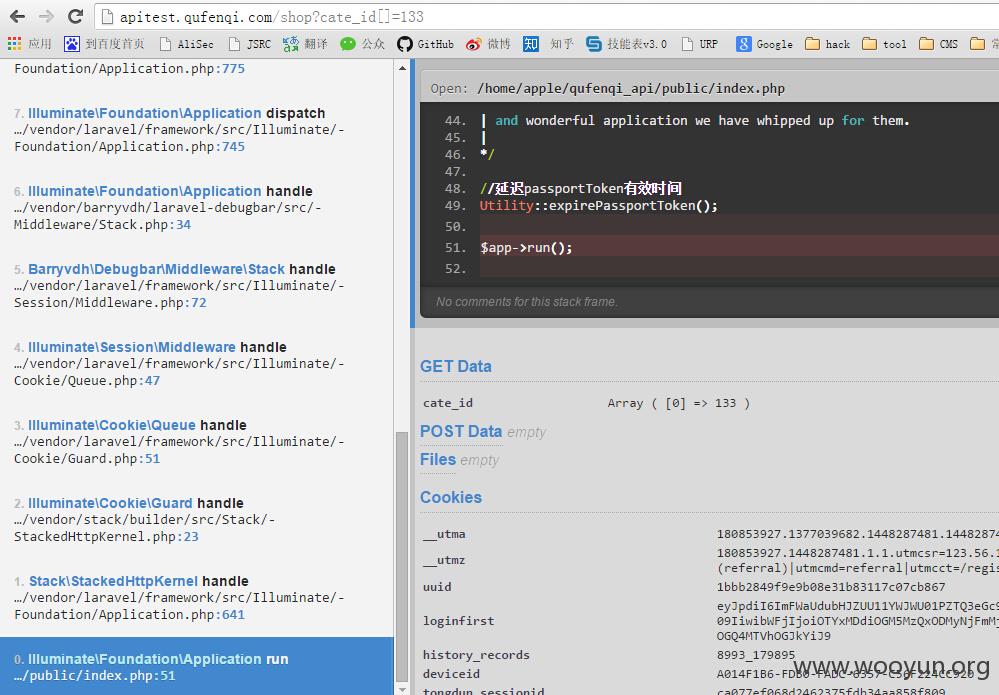
Task: Click the scroll up arrow of frames list
Action: coord(402,68)
